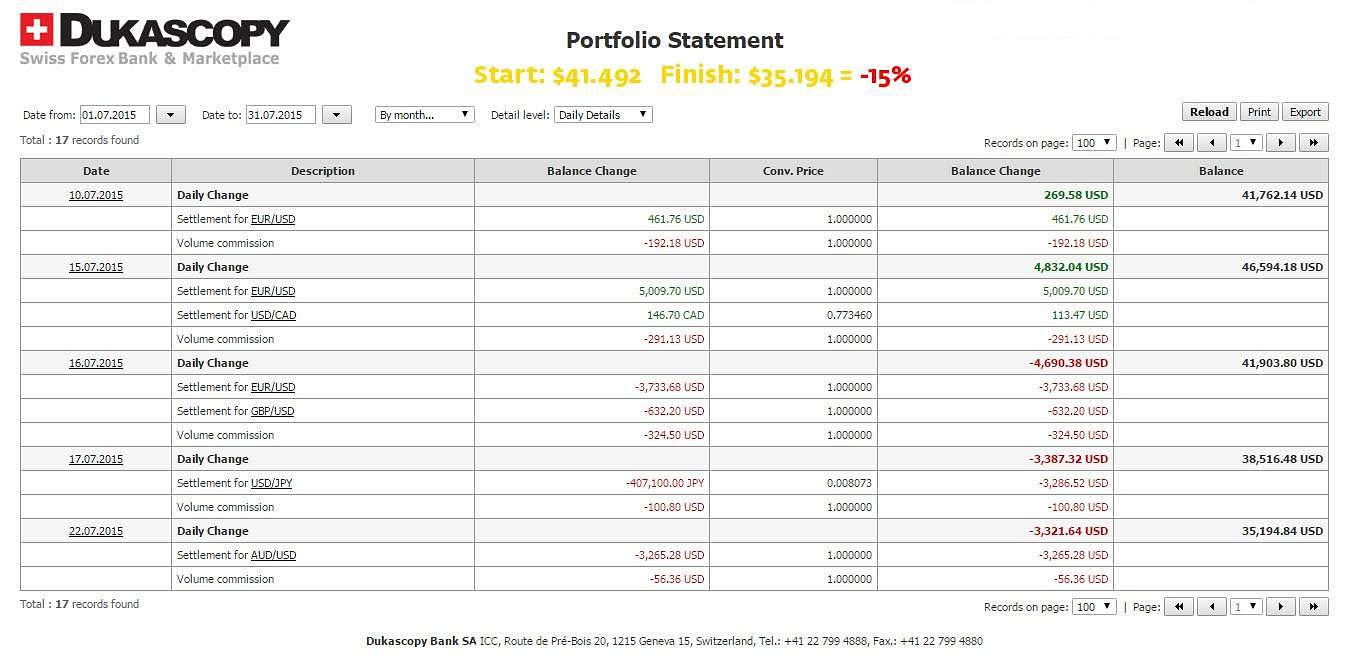The image size is (1349, 665).
Task: Click the -3,321.64 USD daily change value
Action: pyautogui.click(x=1068, y=531)
